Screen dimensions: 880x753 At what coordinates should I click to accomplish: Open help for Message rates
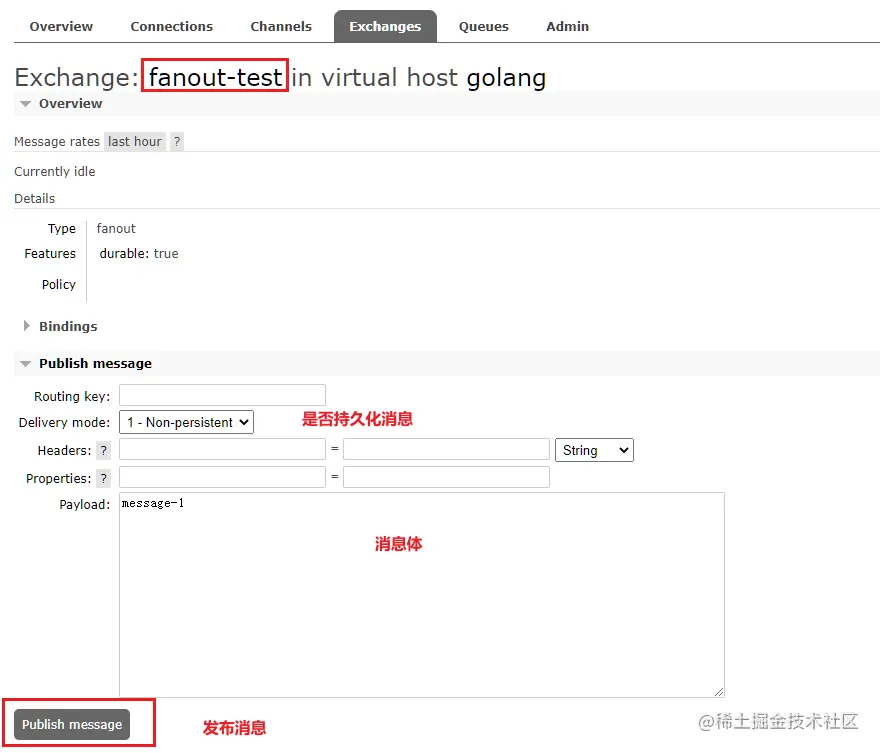coord(177,141)
